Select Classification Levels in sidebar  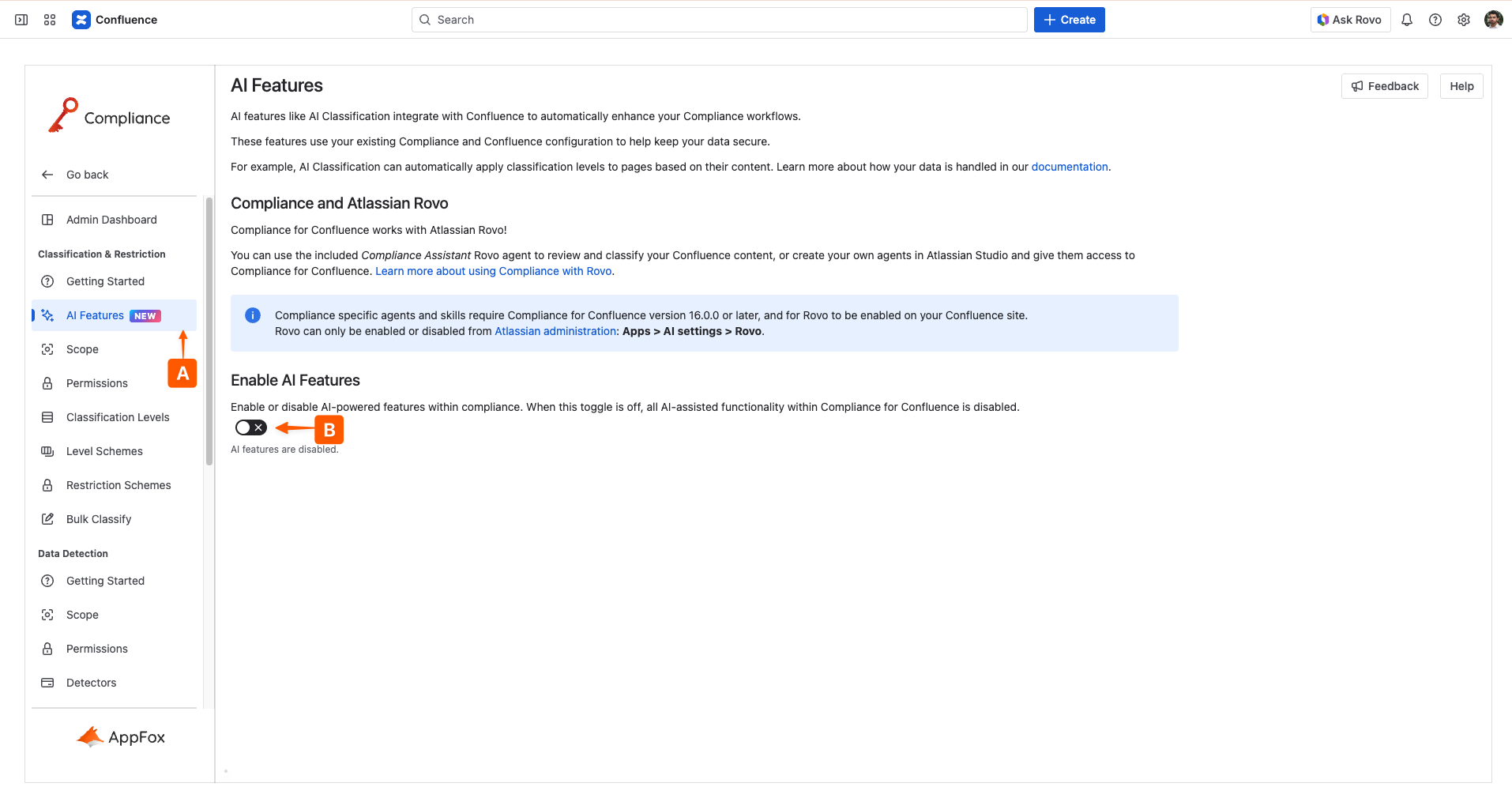[118, 417]
